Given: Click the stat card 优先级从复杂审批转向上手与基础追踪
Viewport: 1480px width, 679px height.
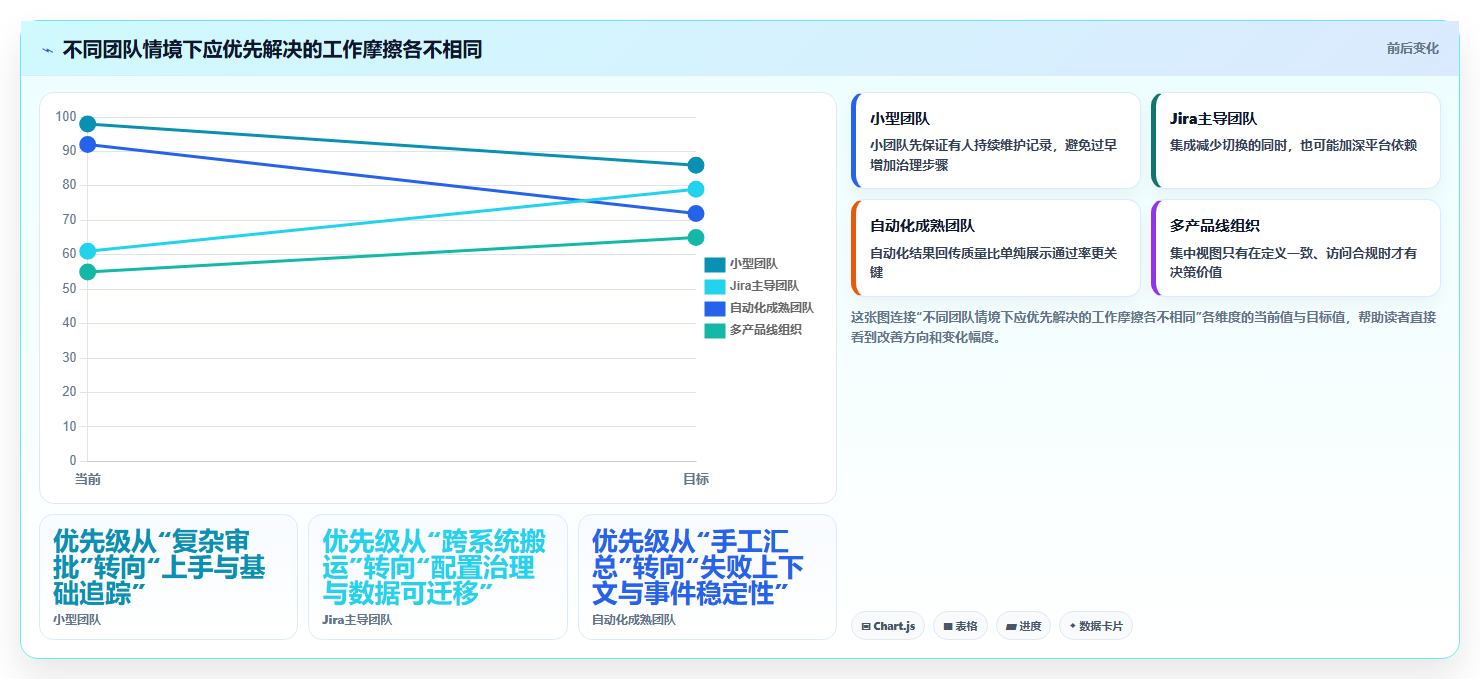Looking at the screenshot, I should tap(168, 577).
